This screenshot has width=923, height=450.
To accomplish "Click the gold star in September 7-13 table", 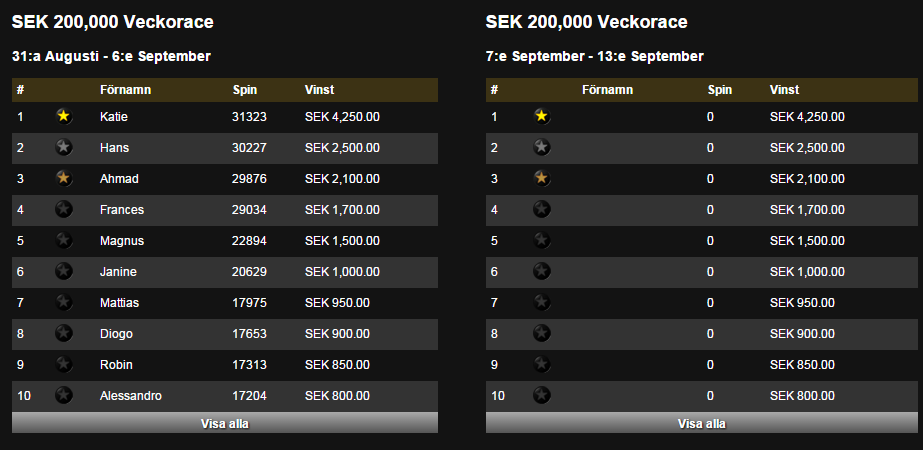I will pyautogui.click(x=542, y=117).
